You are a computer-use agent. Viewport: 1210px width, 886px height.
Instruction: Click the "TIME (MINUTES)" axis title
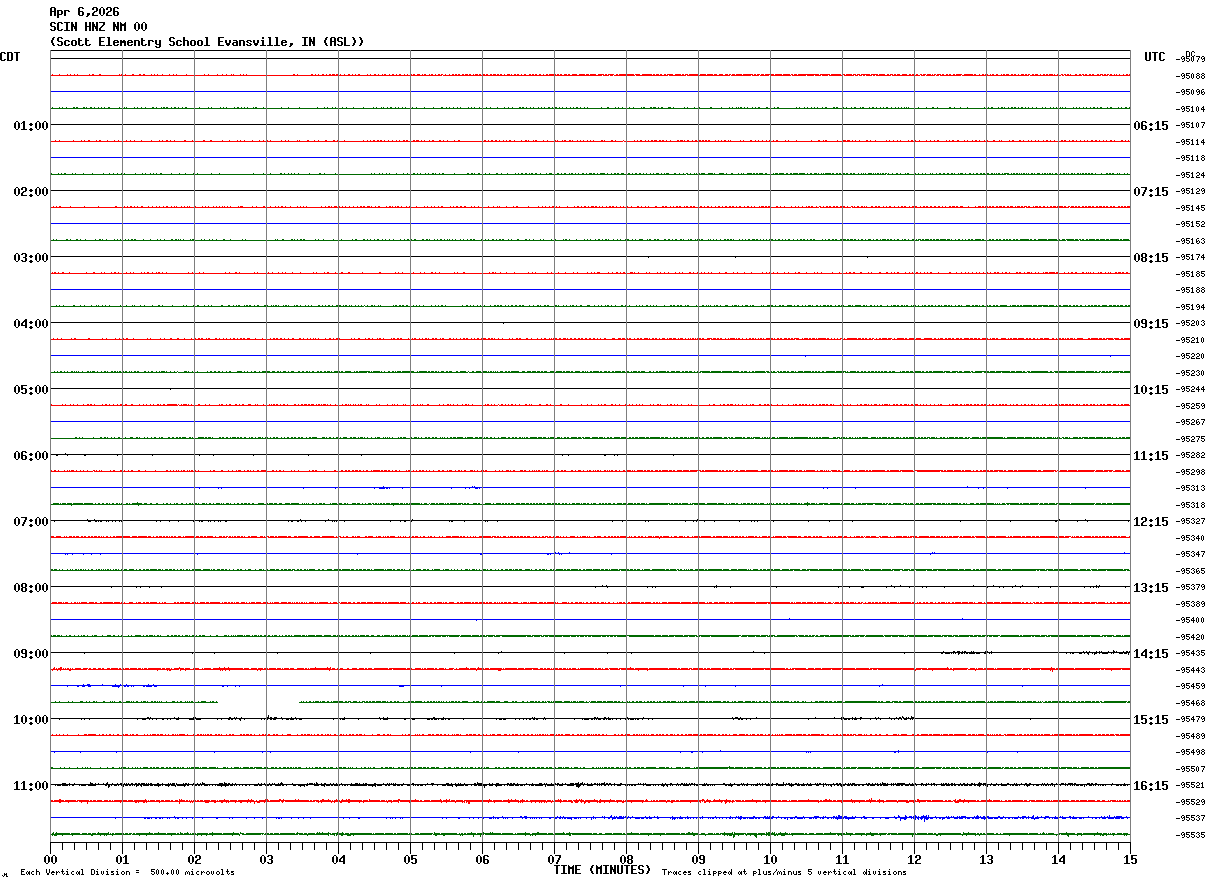coord(602,870)
